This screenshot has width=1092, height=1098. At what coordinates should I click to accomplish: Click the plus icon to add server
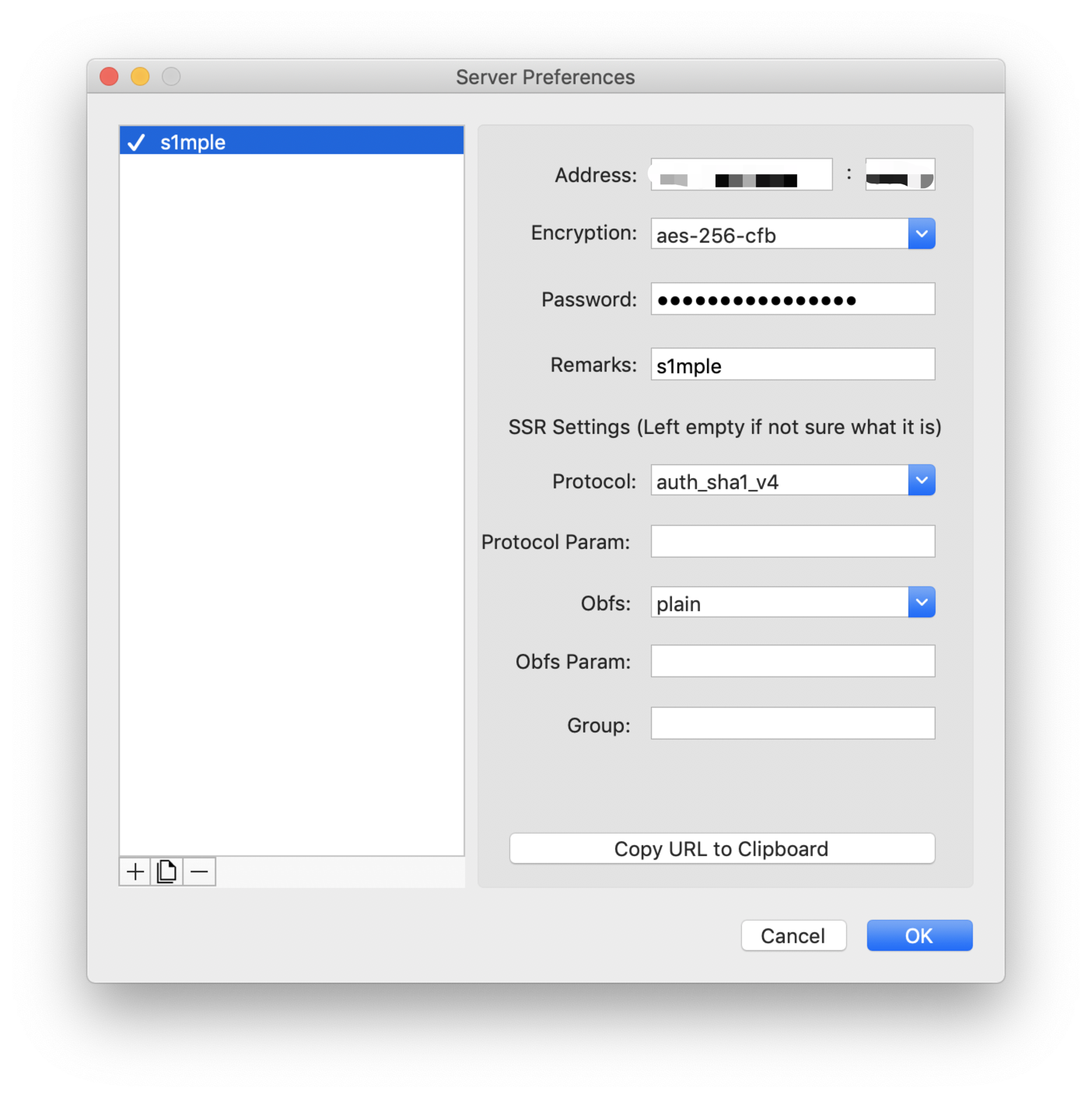pyautogui.click(x=135, y=872)
